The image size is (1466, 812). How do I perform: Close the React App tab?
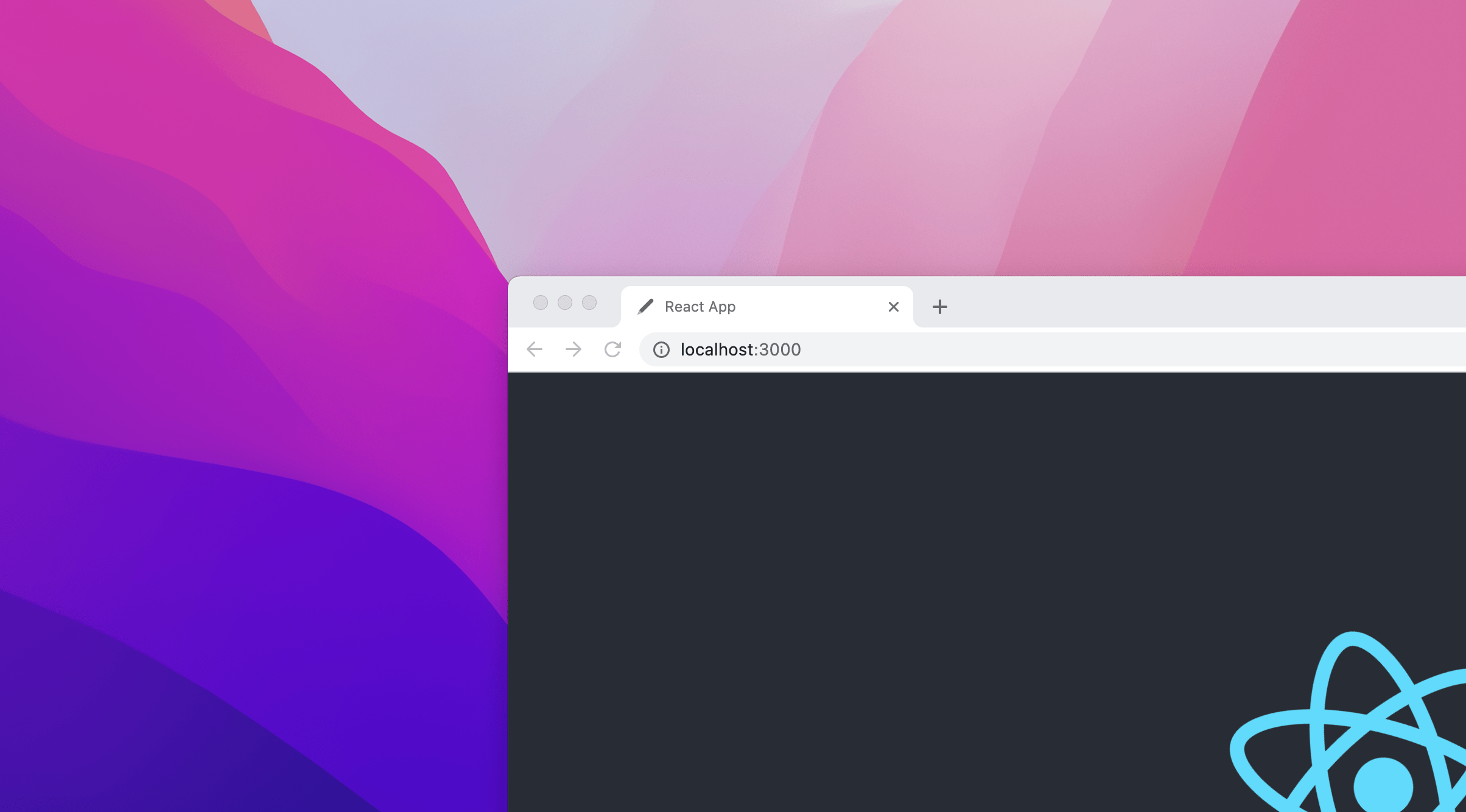[x=893, y=307]
